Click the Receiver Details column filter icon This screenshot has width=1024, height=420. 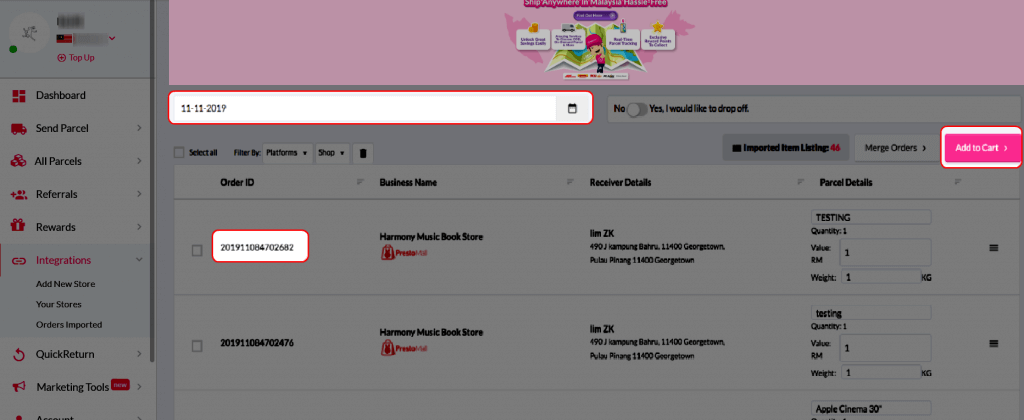(x=799, y=182)
